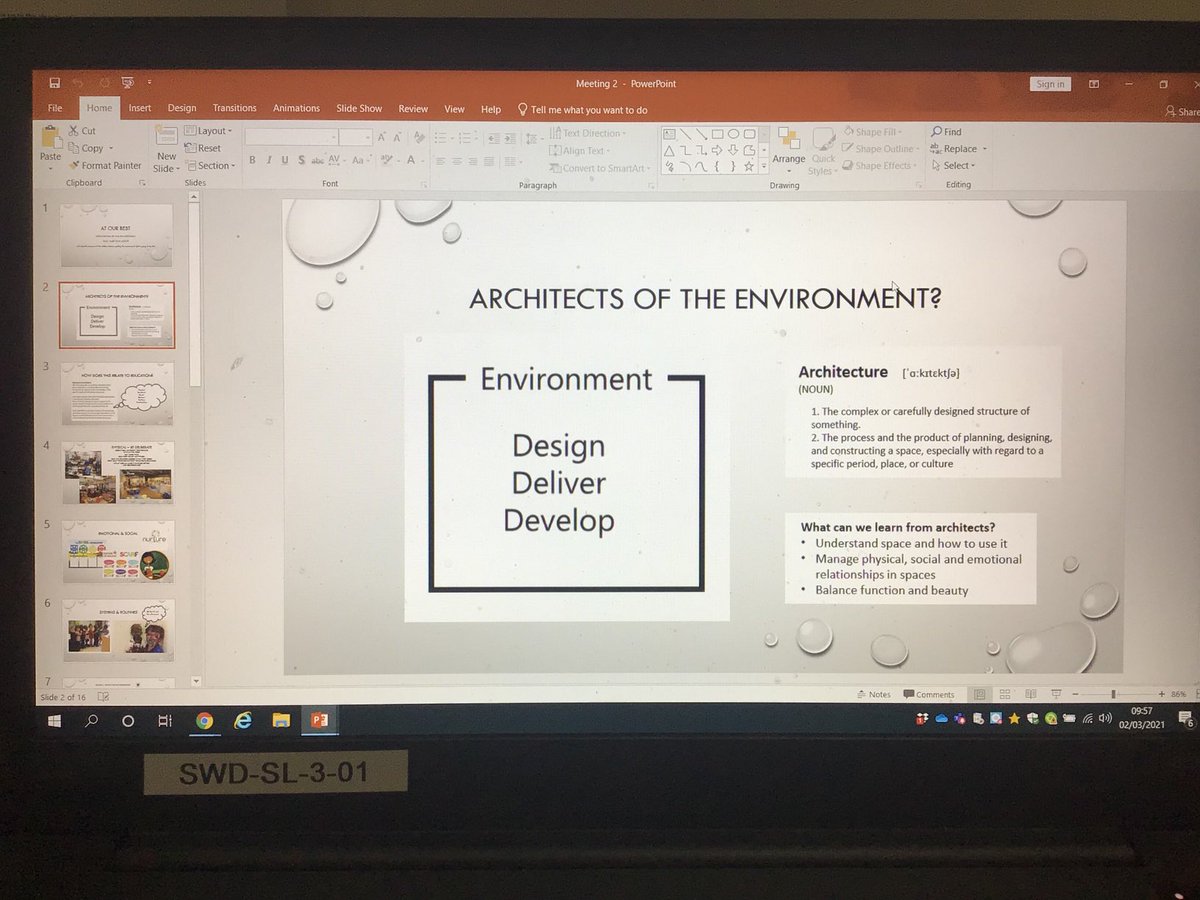The height and width of the screenshot is (900, 1200).
Task: Start Slide Show from status bar icon
Action: pos(1056,694)
